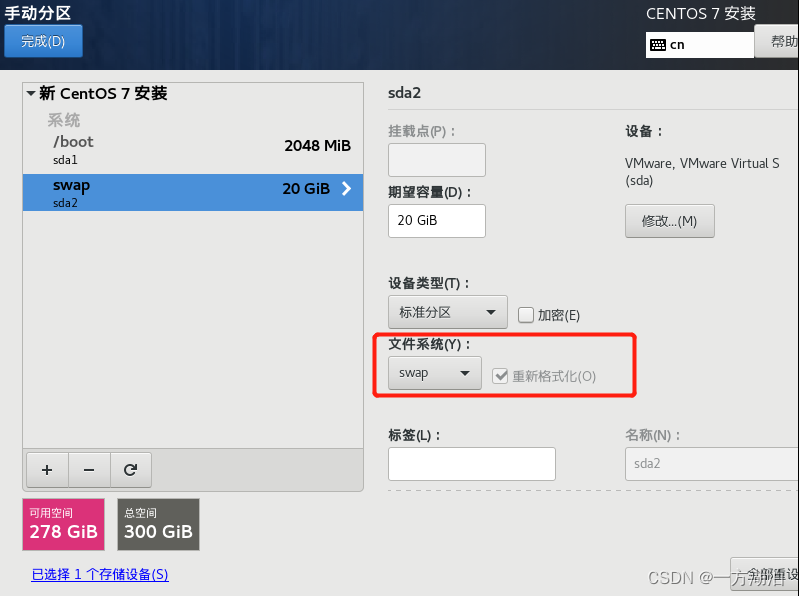Remove selected partition with minus icon
Screen dimensions: 799x596
click(89, 470)
